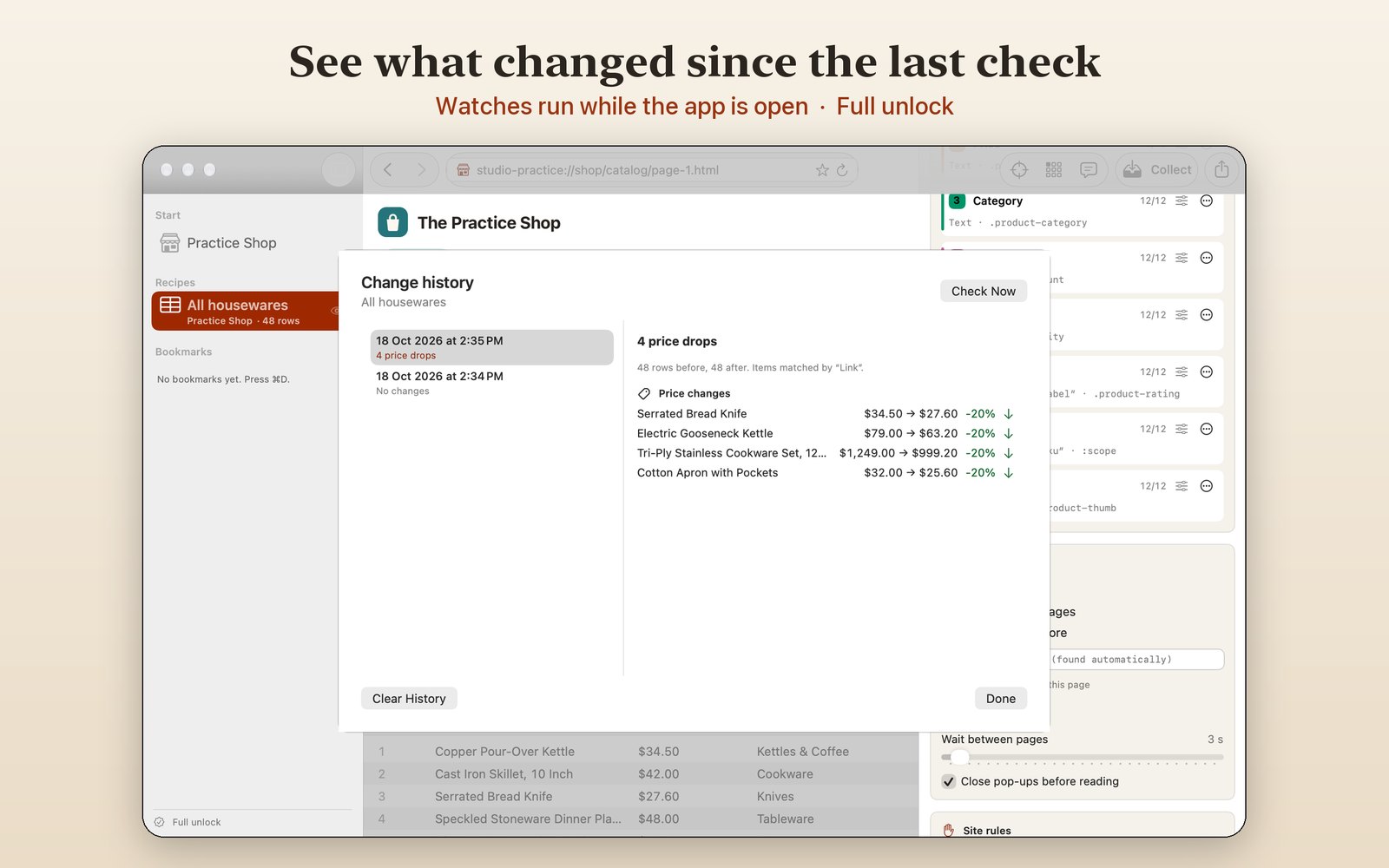The width and height of the screenshot is (1389, 868).
Task: Open the speech bubble icon in toolbar
Action: click(1089, 170)
